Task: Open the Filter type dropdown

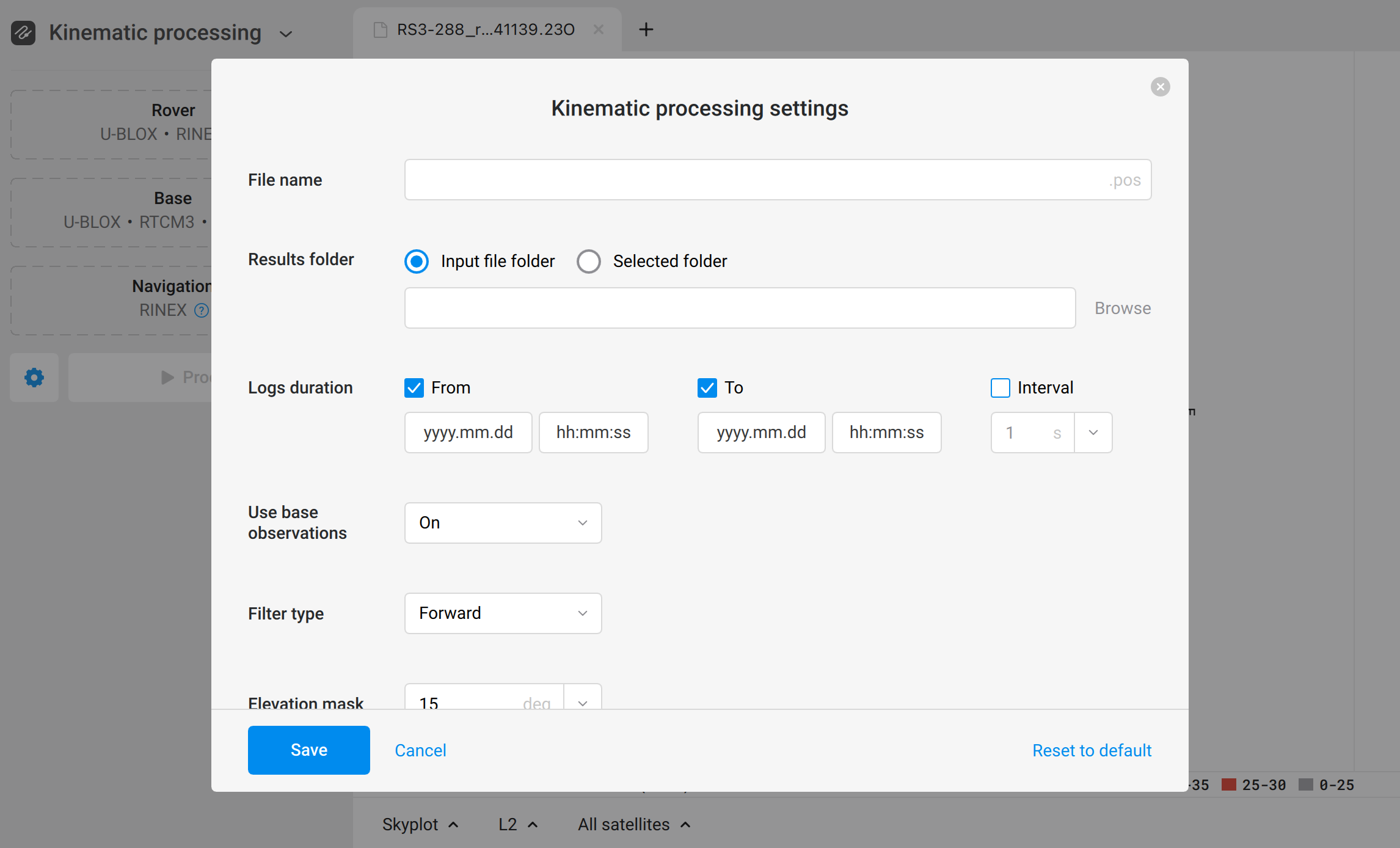Action: (x=503, y=613)
